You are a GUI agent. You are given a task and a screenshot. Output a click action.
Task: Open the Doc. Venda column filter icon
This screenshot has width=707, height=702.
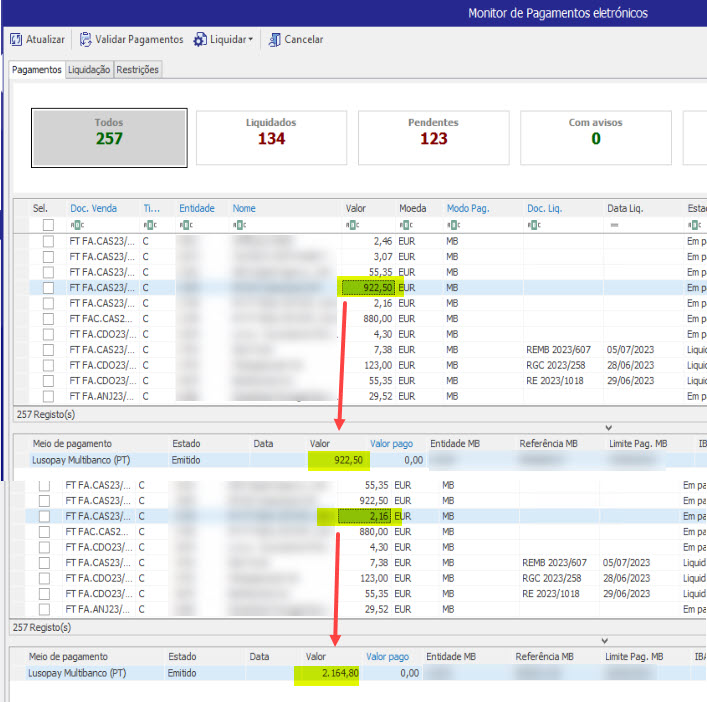coord(76,225)
